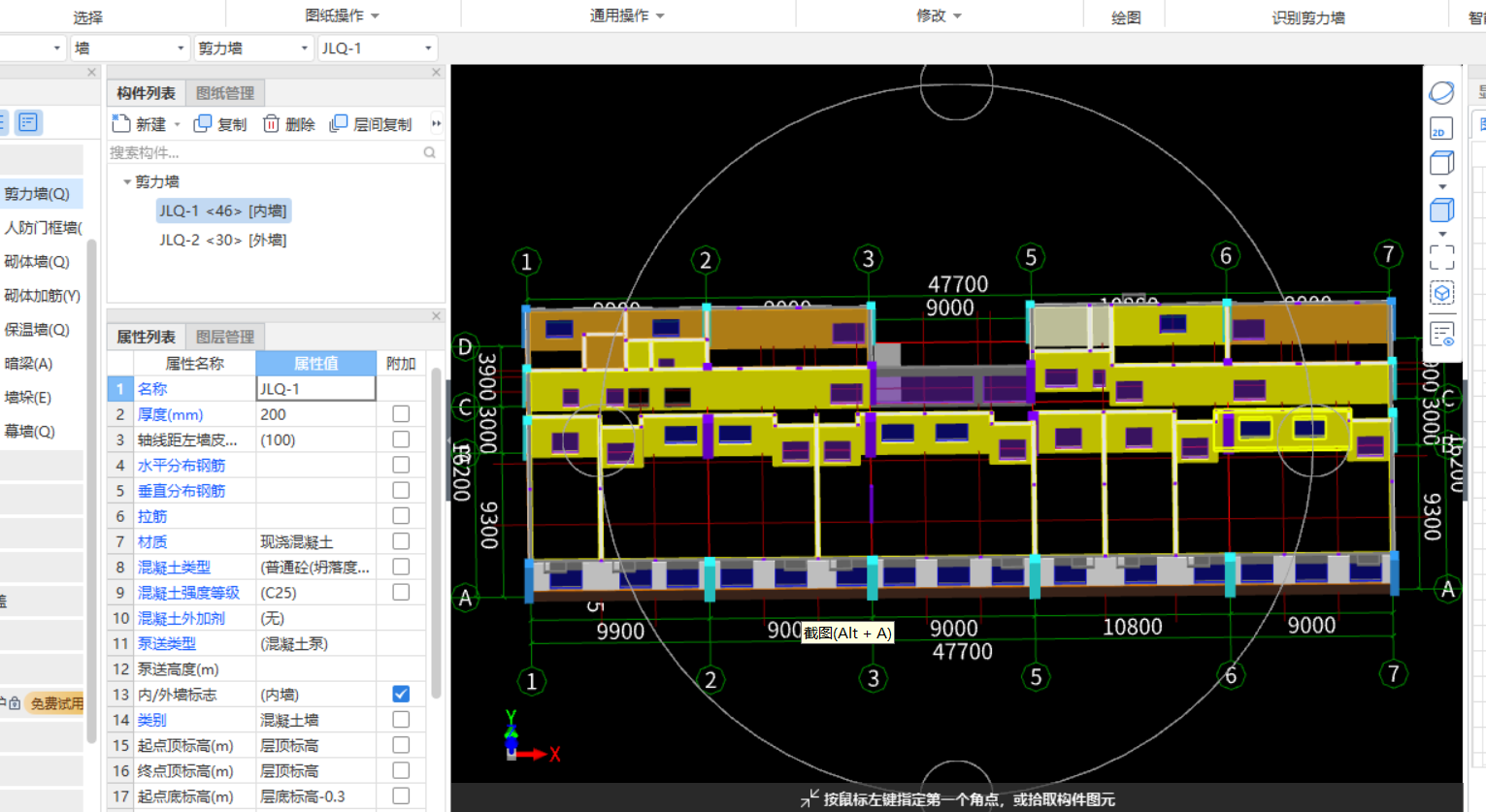Close the left navigation panel
This screenshot has height=812, width=1486.
(x=92, y=73)
